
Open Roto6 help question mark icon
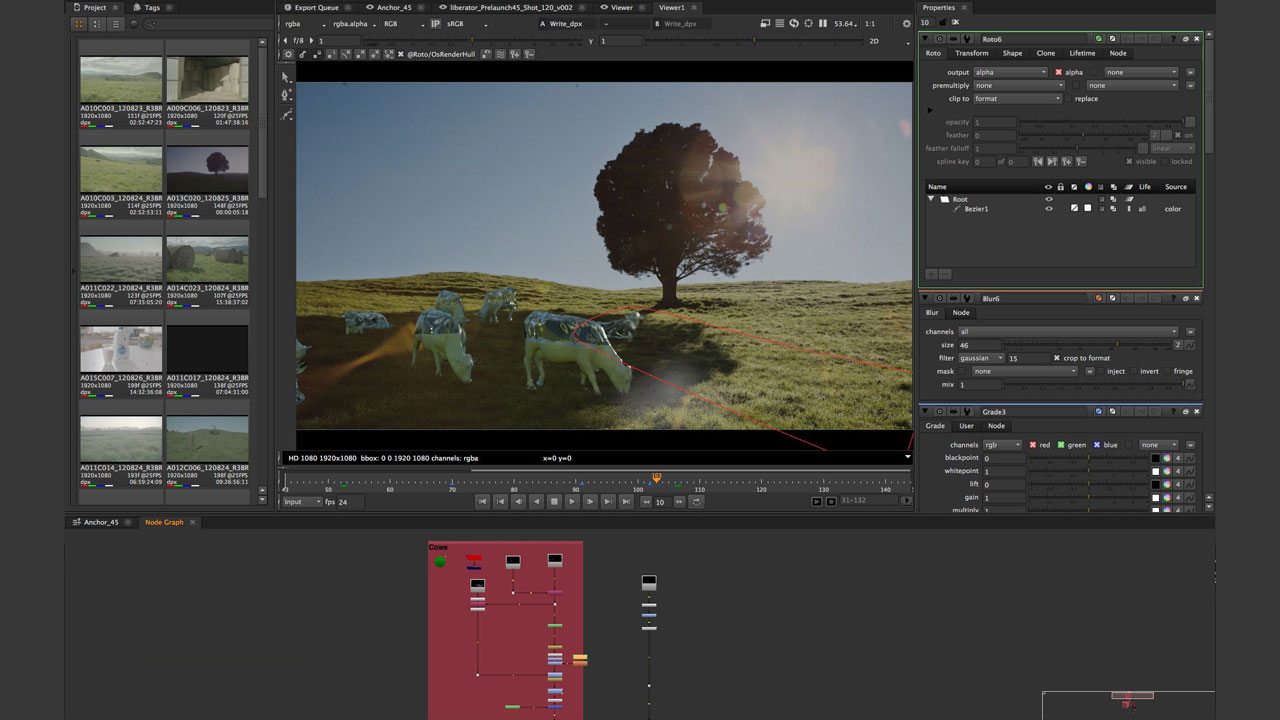coord(1173,39)
